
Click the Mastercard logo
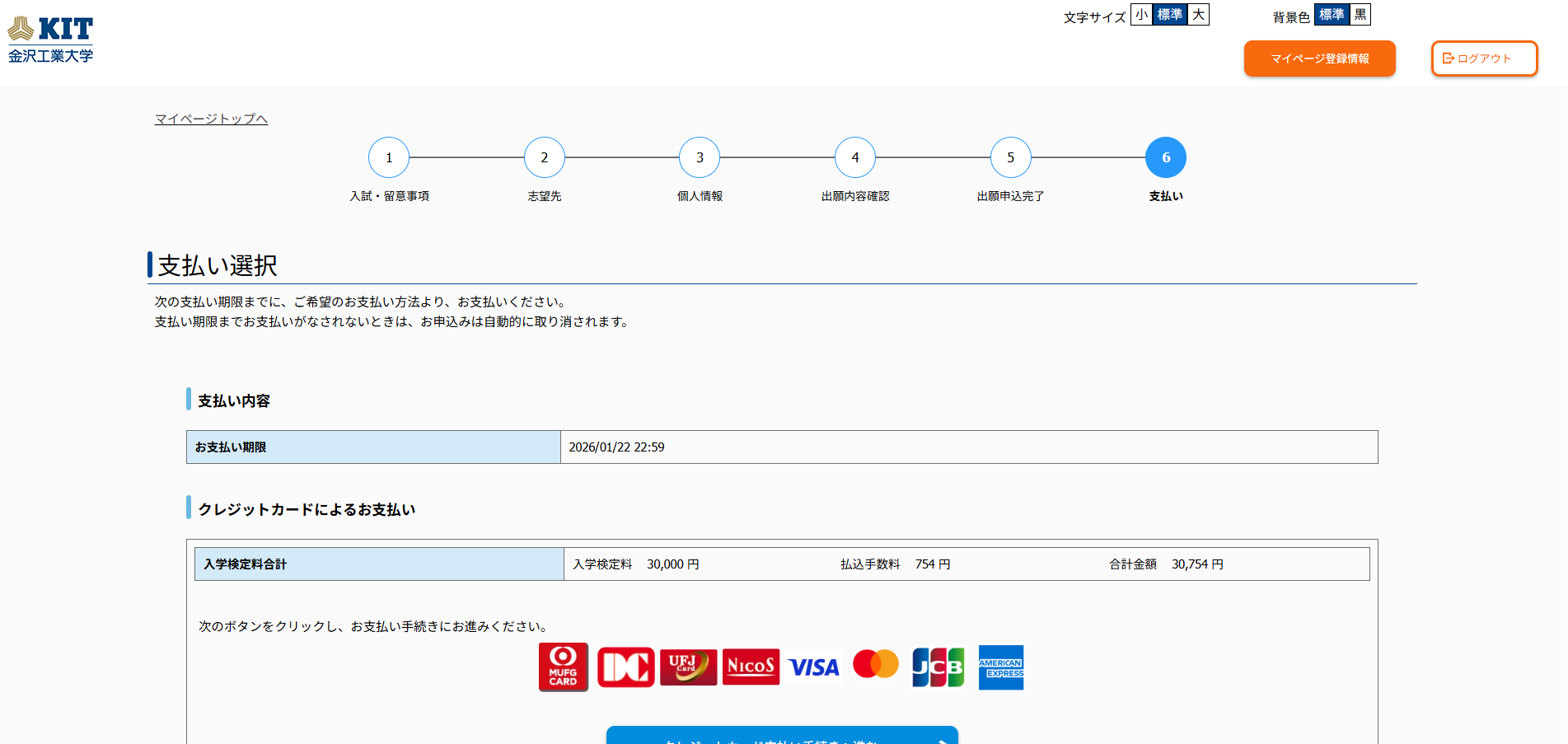pos(875,664)
